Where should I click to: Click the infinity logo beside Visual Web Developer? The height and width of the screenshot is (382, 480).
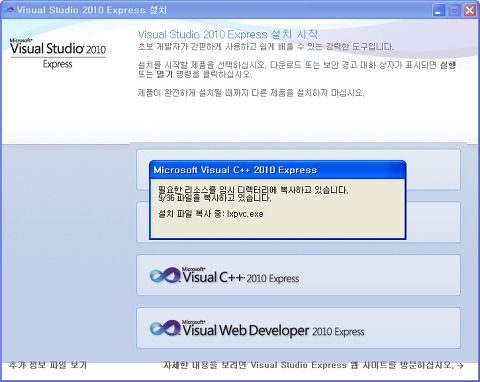tap(165, 328)
